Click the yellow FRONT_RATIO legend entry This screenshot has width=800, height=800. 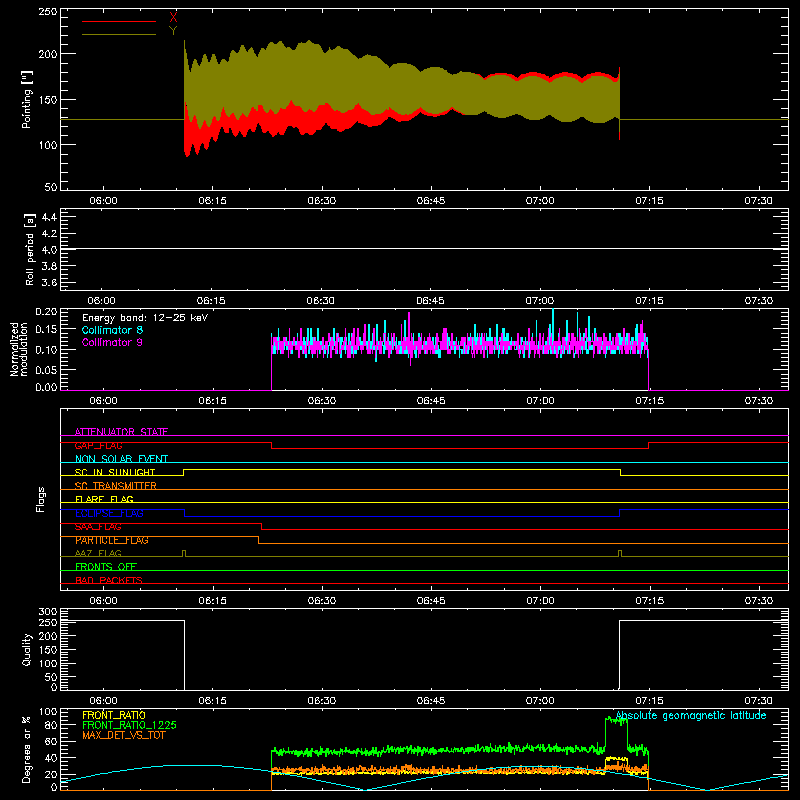point(114,715)
